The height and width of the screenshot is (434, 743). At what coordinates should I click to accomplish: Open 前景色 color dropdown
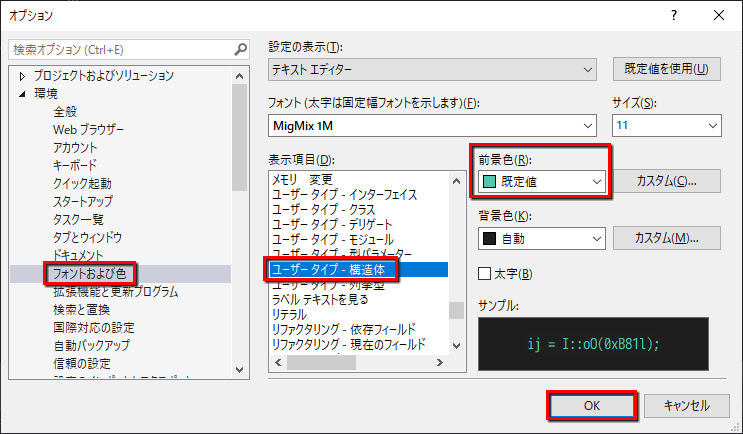[542, 181]
